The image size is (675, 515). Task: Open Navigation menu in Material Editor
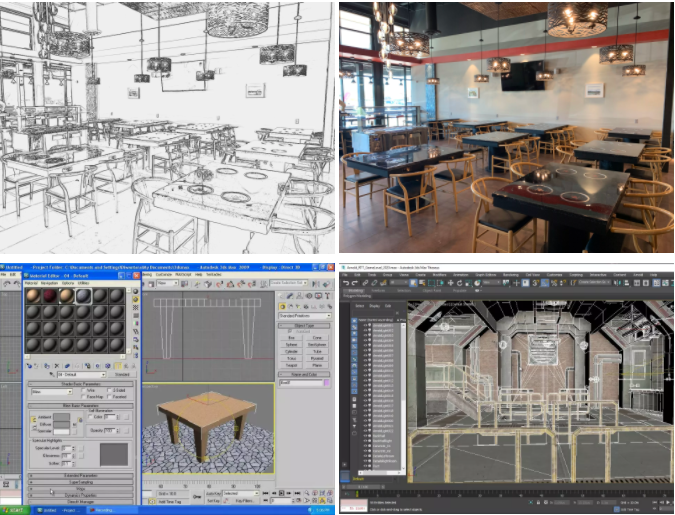tap(49, 283)
